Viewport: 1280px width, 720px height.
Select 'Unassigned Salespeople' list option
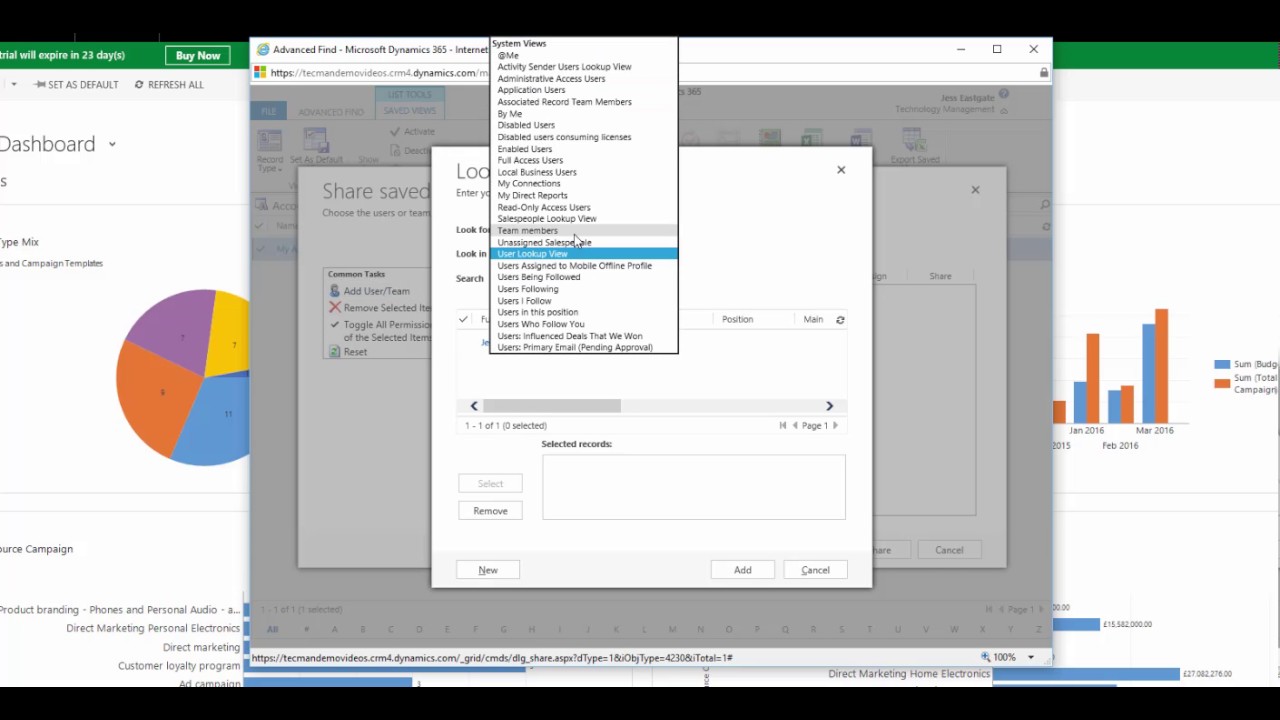(x=583, y=242)
